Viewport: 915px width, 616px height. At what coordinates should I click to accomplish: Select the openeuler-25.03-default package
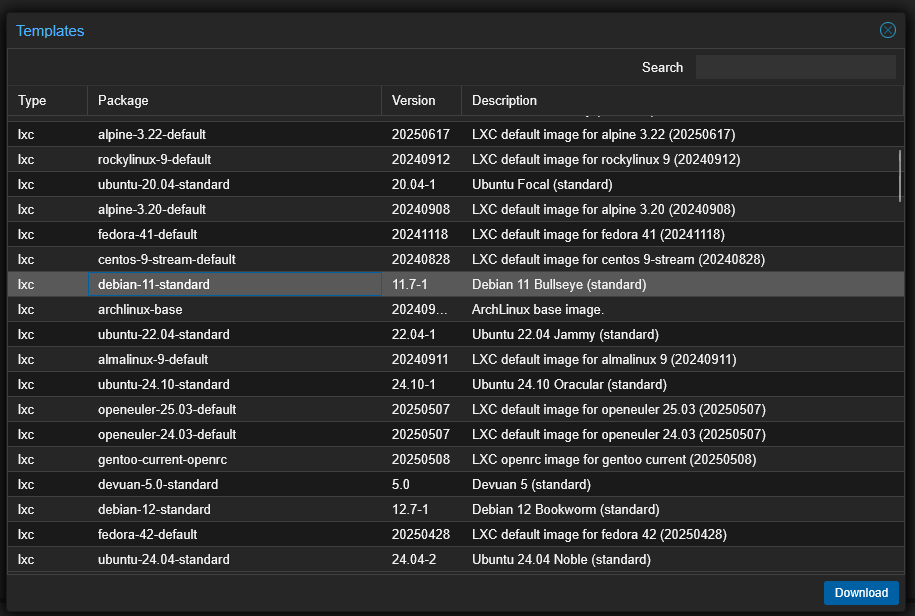167,410
